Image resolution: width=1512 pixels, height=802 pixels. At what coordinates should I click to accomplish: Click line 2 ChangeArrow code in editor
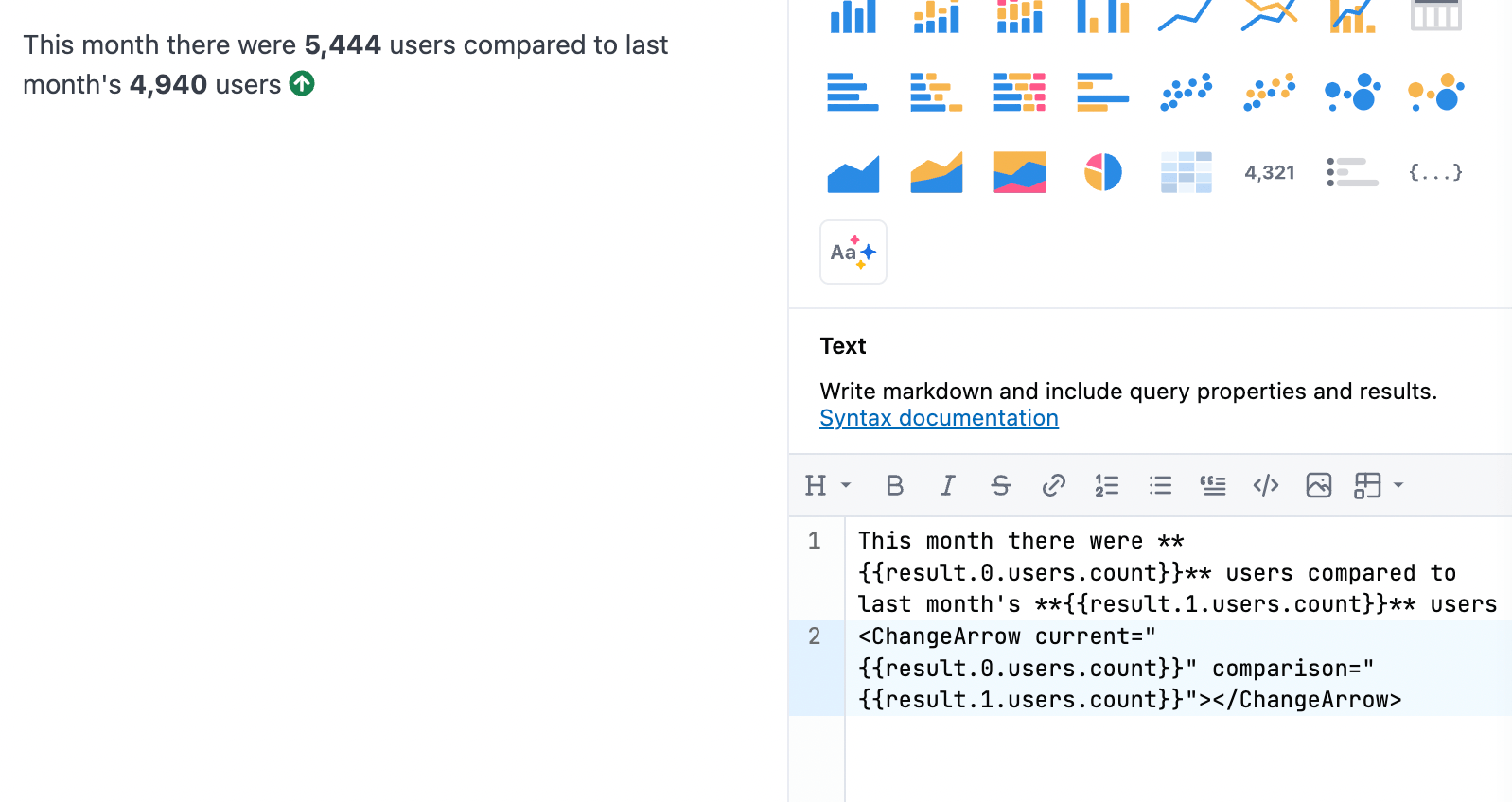pyautogui.click(x=1130, y=668)
